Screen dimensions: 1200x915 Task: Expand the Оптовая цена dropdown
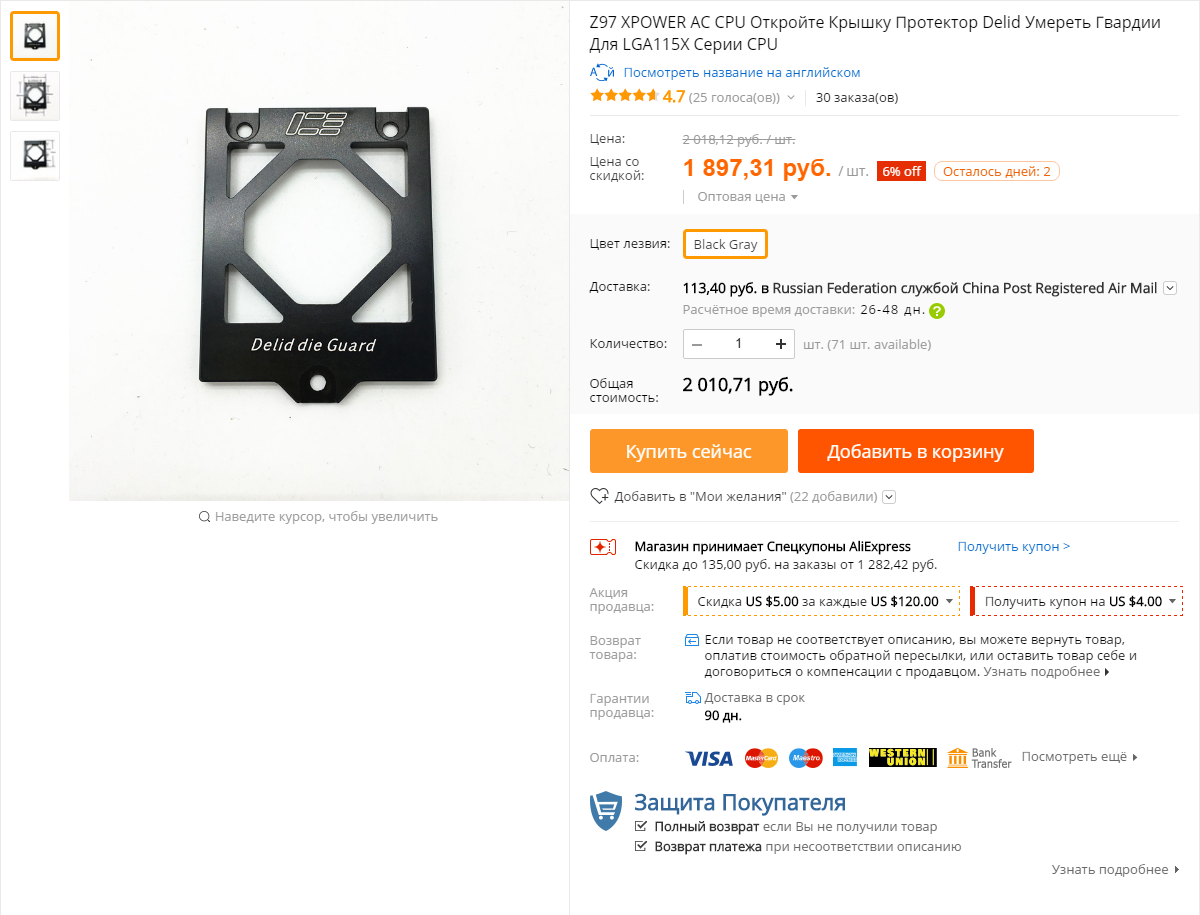click(x=747, y=197)
